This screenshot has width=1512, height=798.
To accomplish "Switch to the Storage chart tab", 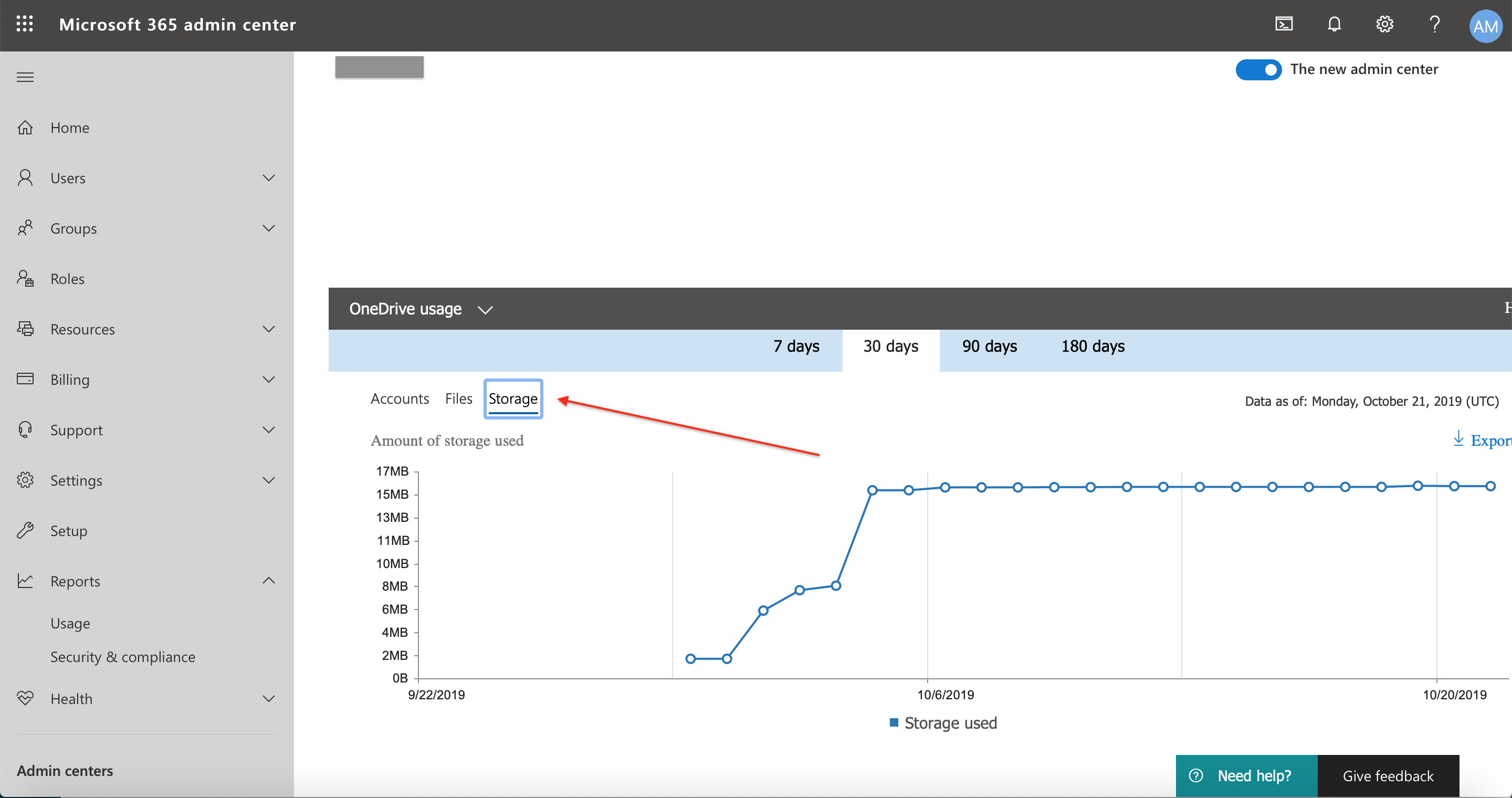I will tap(512, 399).
